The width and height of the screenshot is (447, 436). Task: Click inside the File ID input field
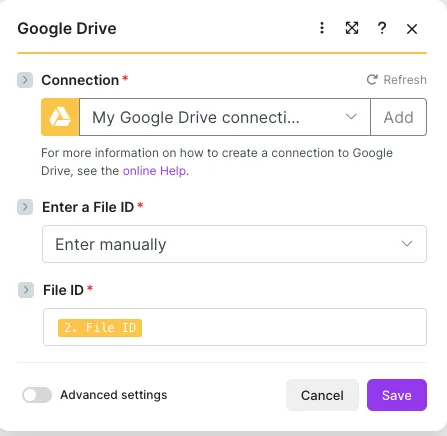(x=235, y=327)
